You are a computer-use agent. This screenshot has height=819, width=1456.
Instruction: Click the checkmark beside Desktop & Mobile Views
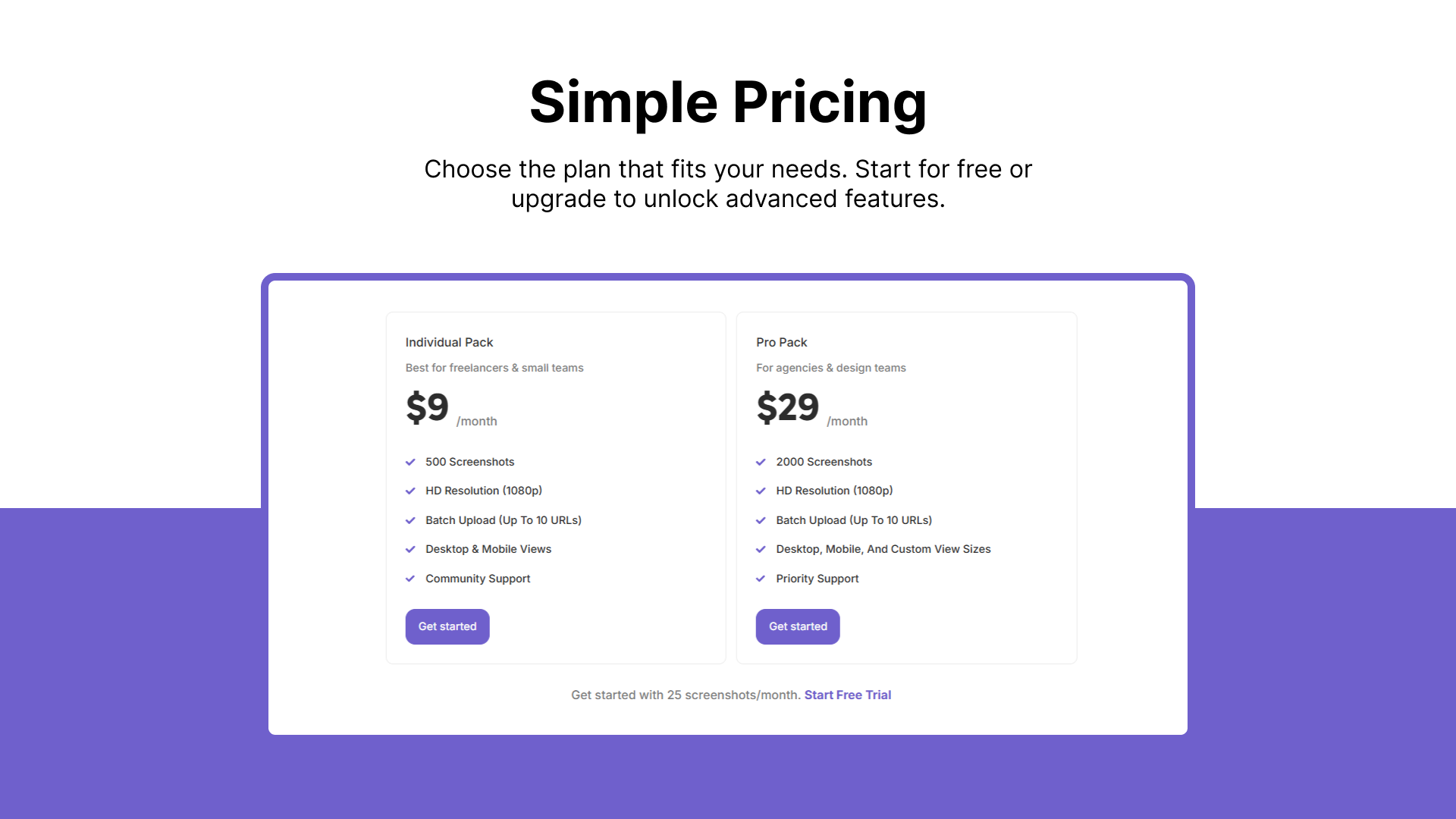(412, 549)
